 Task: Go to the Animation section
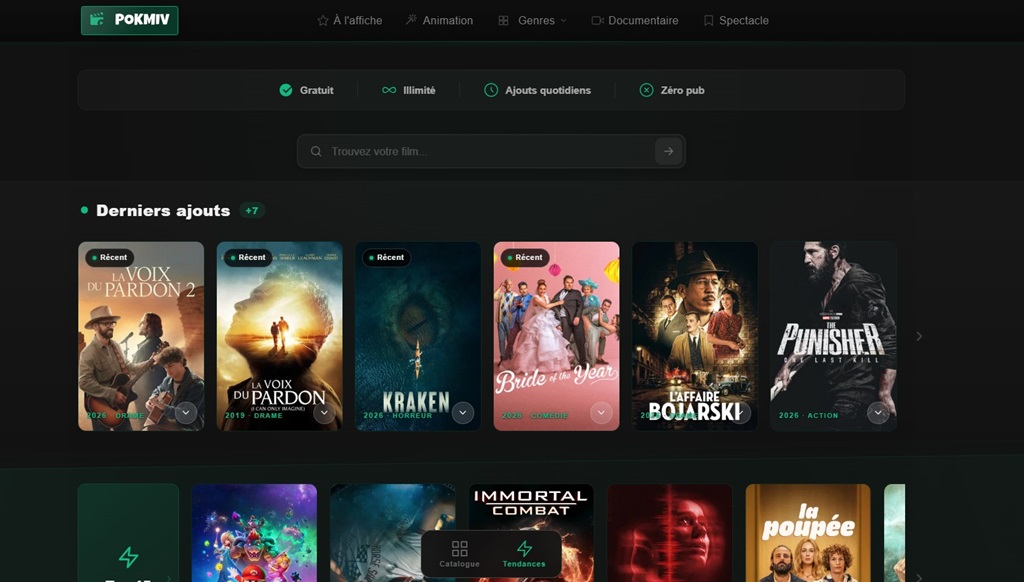[440, 20]
